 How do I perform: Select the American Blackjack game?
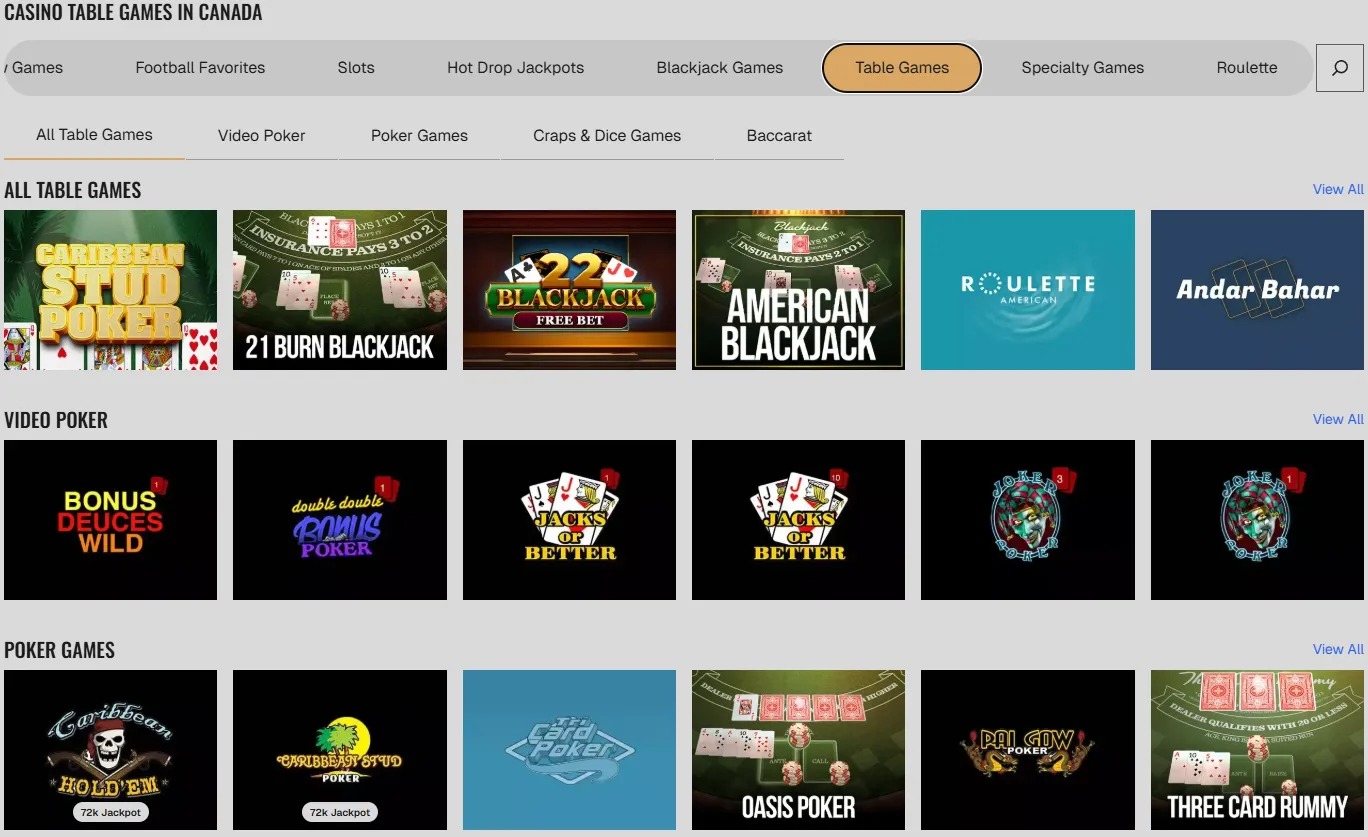(x=798, y=290)
